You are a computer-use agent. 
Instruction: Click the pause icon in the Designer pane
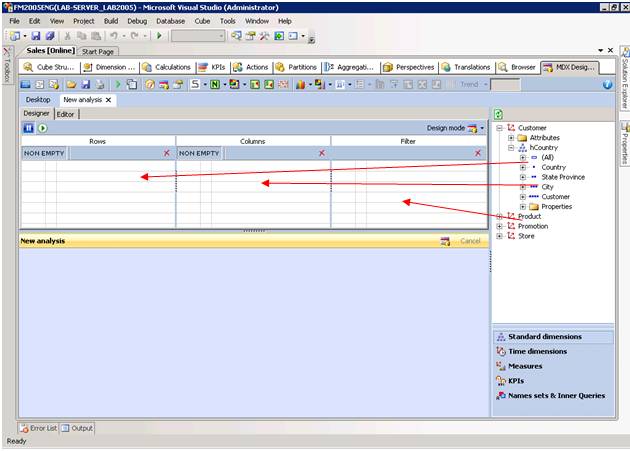[x=29, y=128]
